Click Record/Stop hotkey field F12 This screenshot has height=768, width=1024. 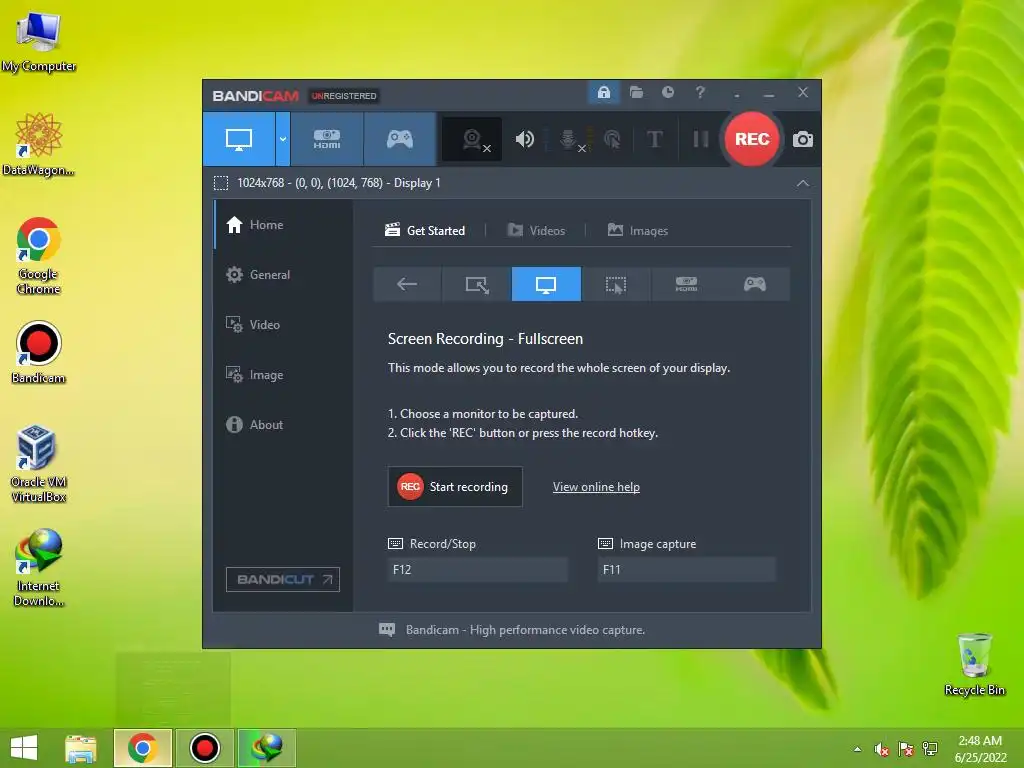click(x=477, y=569)
